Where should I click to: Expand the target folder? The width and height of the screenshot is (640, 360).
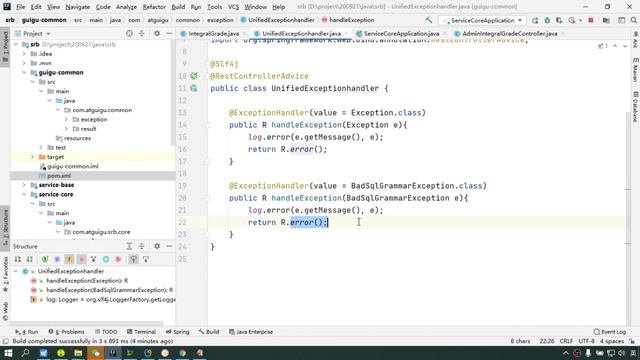coord(33,157)
